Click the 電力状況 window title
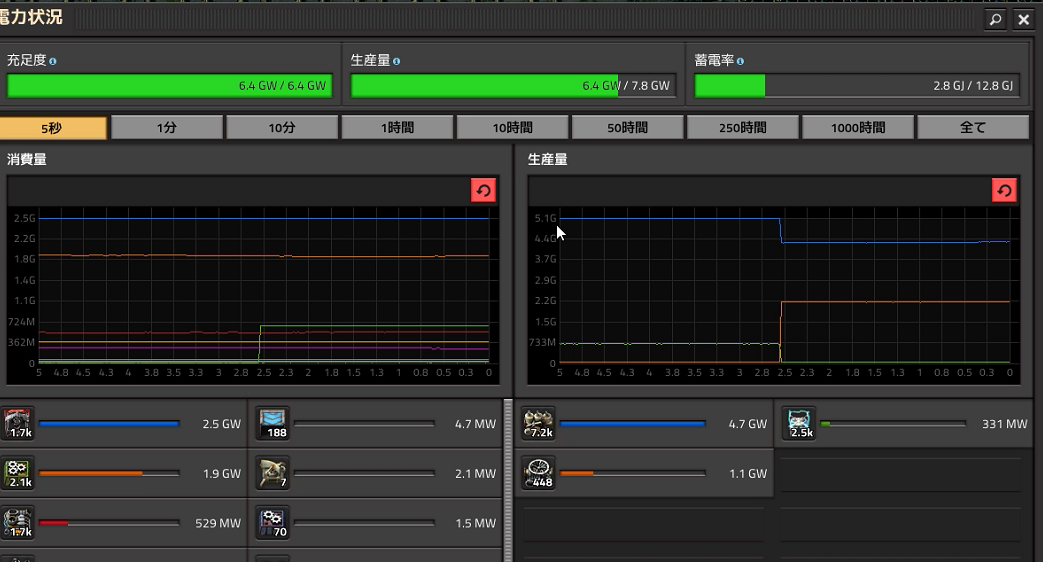 tap(31, 17)
